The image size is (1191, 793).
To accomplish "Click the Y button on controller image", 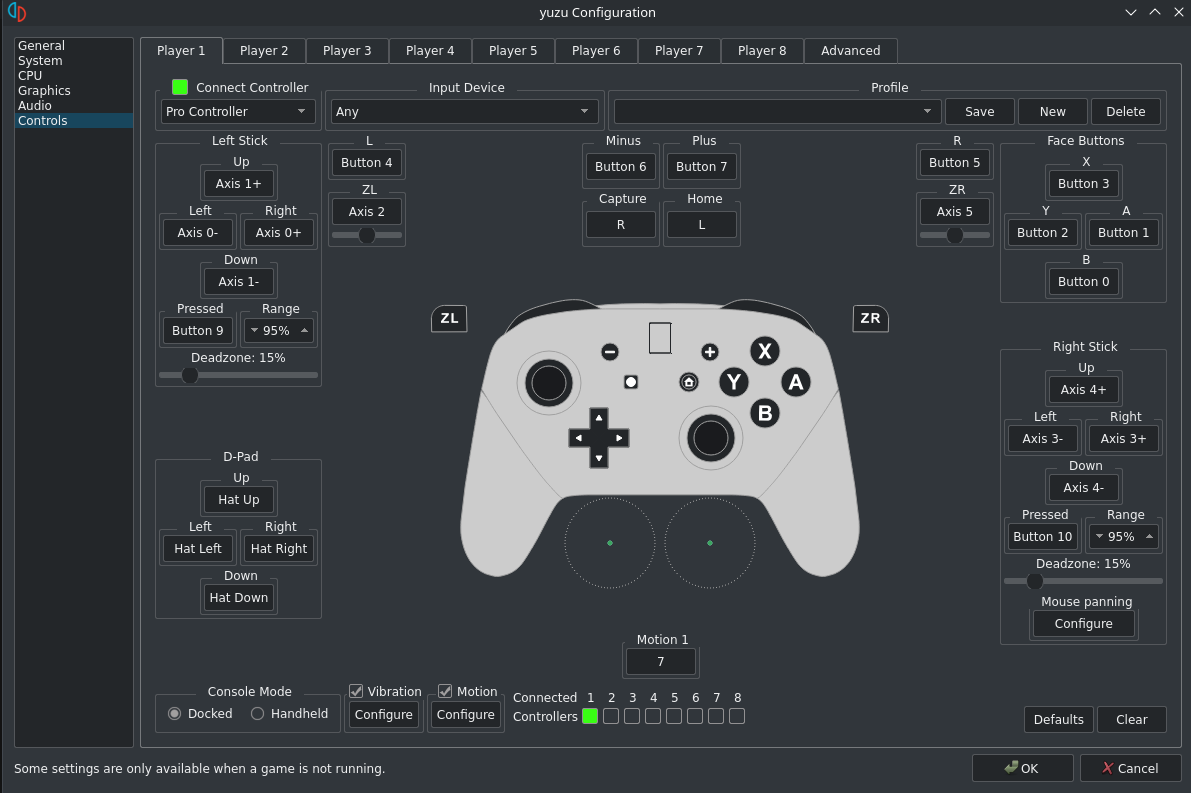I will click(x=734, y=382).
